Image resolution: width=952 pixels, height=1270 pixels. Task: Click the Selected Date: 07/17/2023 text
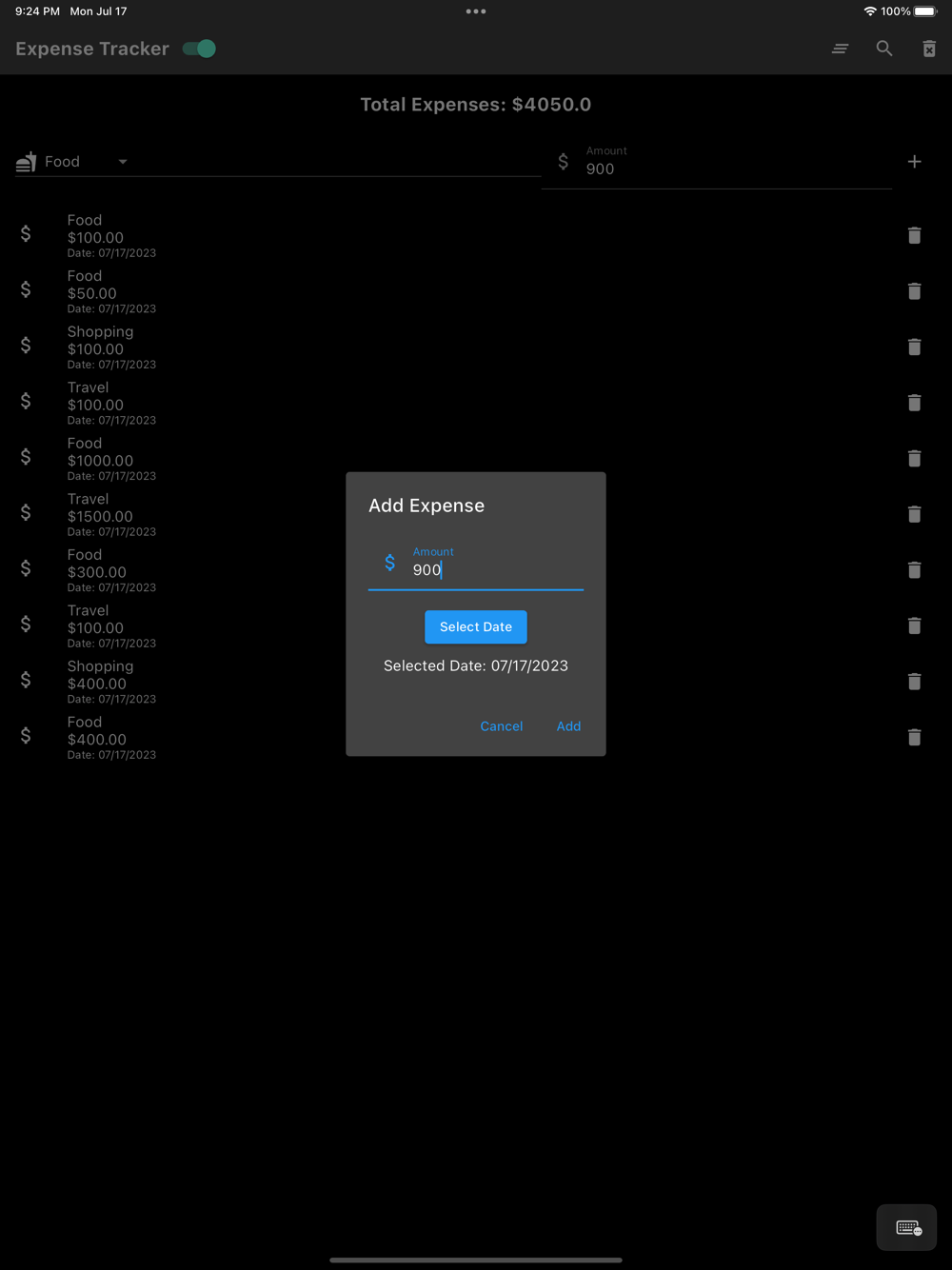(476, 665)
